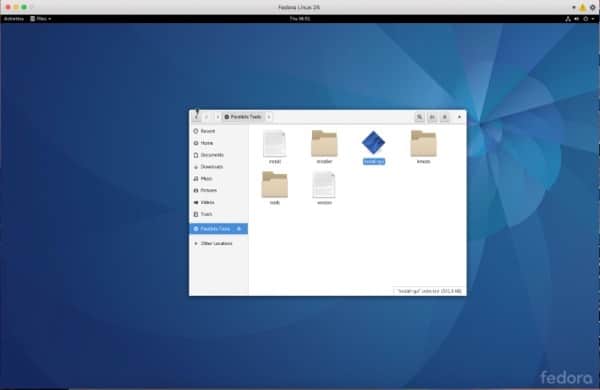Open Videos in the sidebar

pyautogui.click(x=218, y=202)
